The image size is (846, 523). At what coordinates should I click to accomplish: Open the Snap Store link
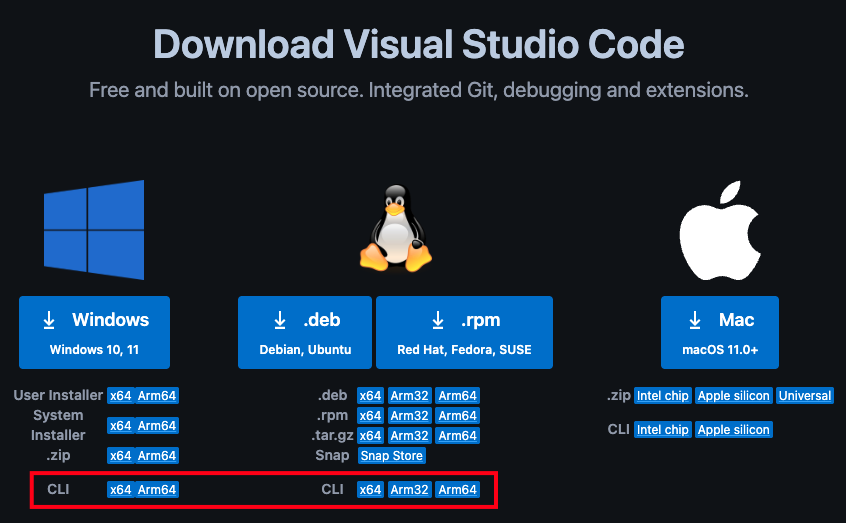pyautogui.click(x=392, y=456)
